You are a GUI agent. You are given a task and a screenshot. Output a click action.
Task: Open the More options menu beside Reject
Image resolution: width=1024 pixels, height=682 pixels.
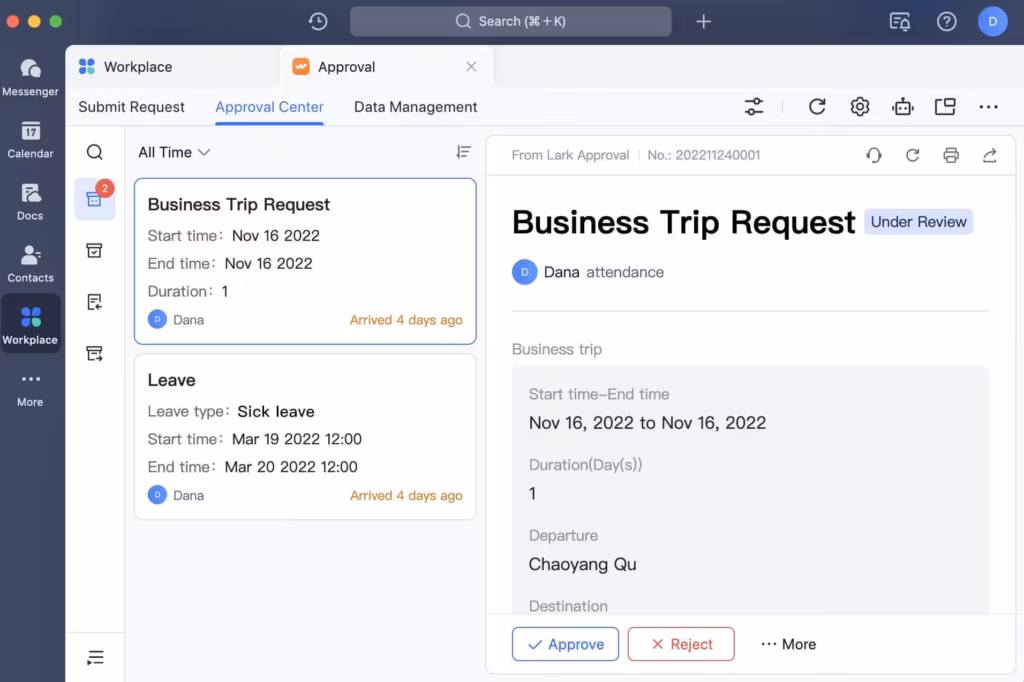click(x=788, y=644)
